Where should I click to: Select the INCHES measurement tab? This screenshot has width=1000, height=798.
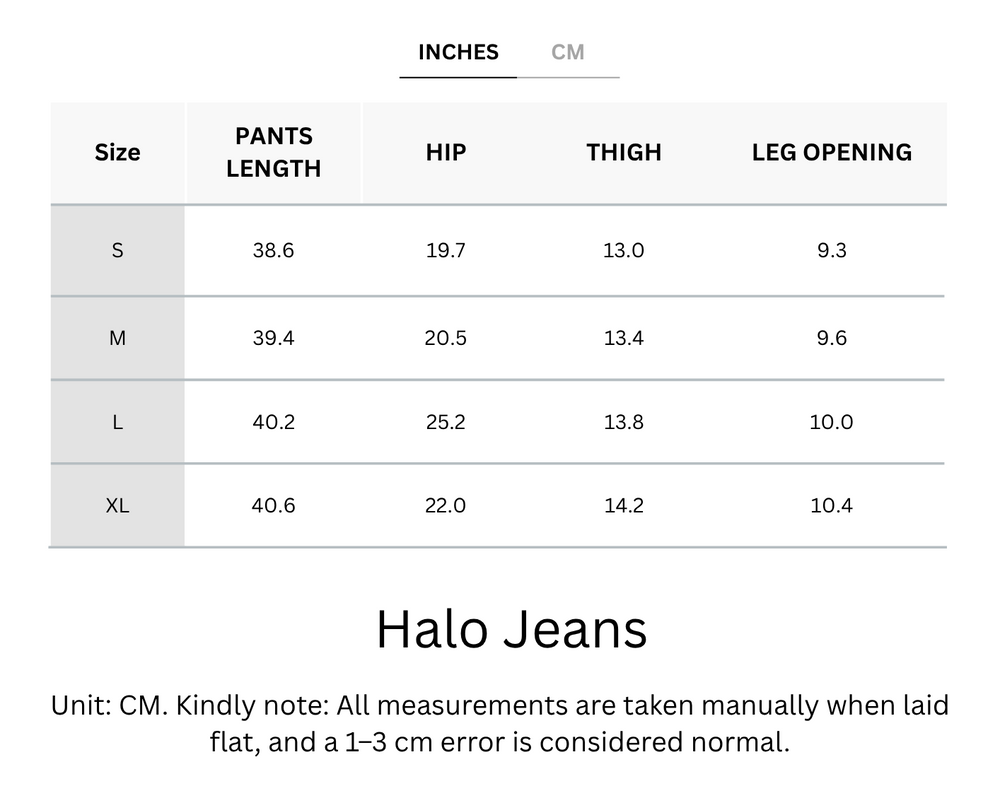[x=457, y=52]
